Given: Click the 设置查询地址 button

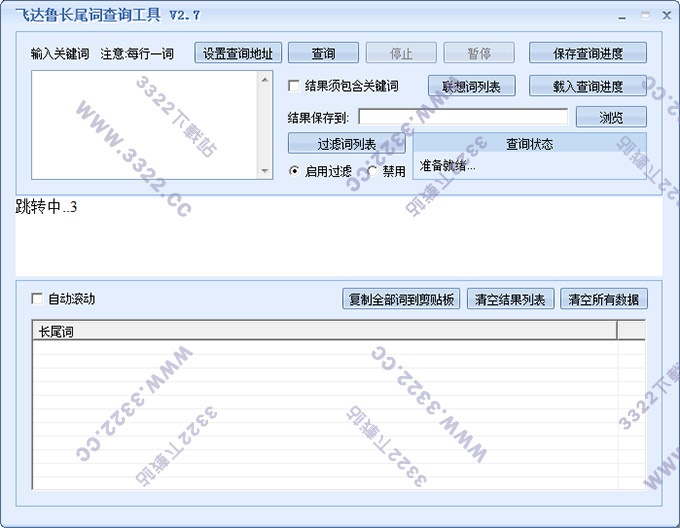Looking at the screenshot, I should point(238,53).
